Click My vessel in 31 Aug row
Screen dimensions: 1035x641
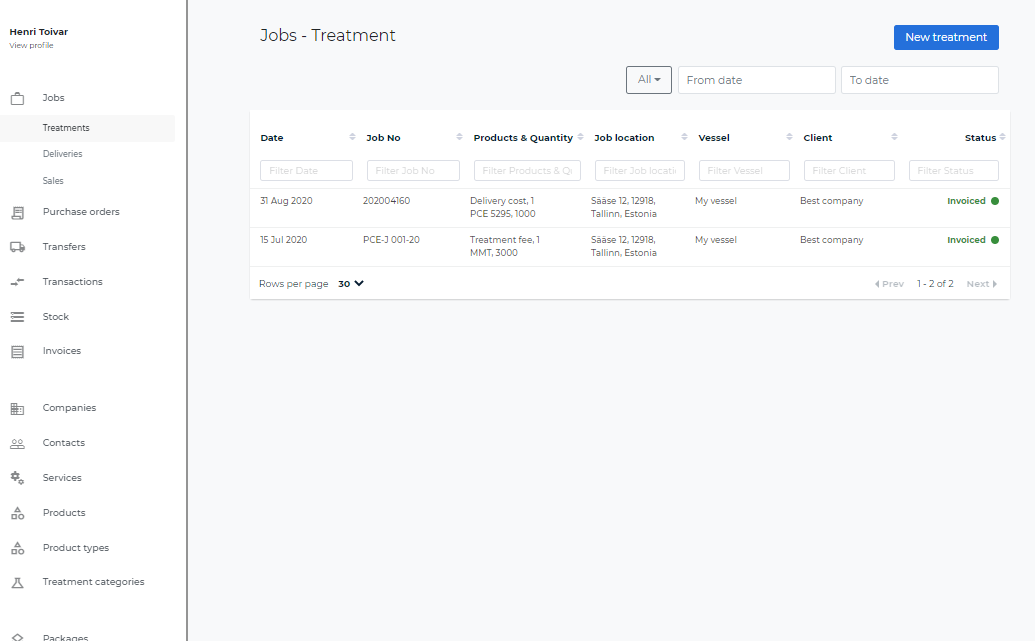(x=716, y=201)
